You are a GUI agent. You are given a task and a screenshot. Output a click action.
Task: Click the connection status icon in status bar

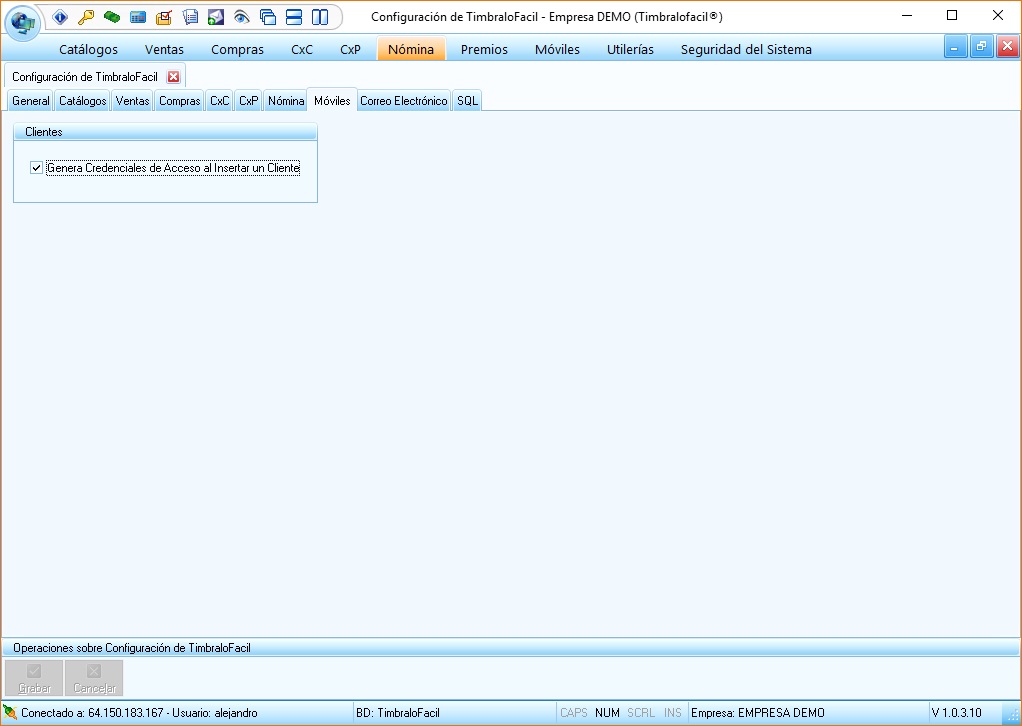click(10, 712)
